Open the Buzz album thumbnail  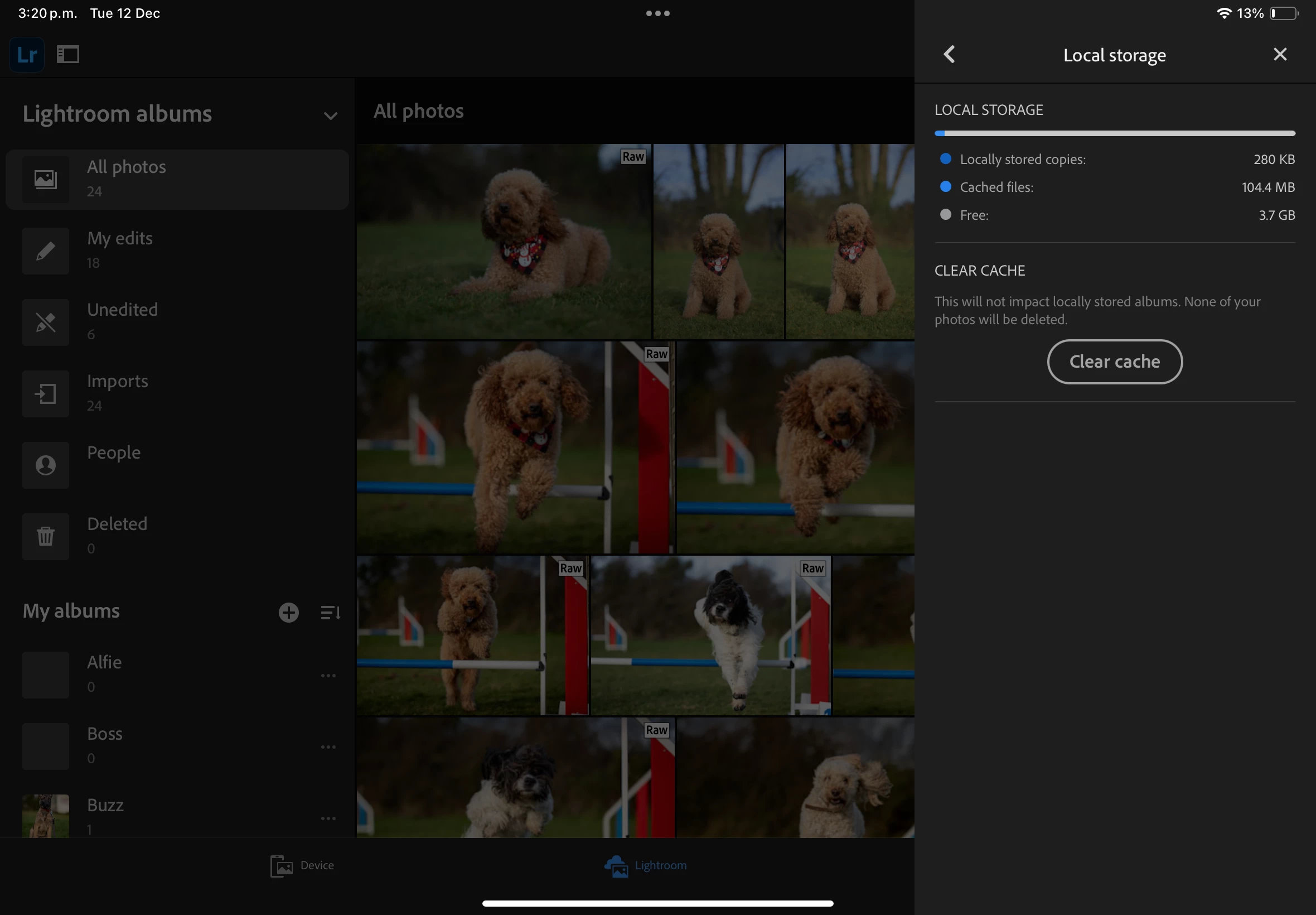pyautogui.click(x=45, y=816)
